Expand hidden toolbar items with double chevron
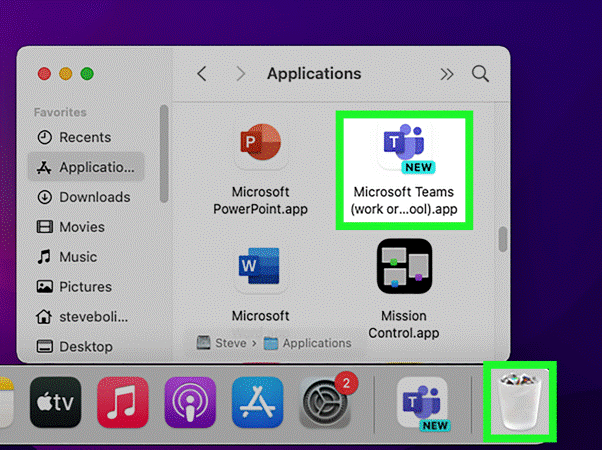This screenshot has width=602, height=450. (447, 74)
